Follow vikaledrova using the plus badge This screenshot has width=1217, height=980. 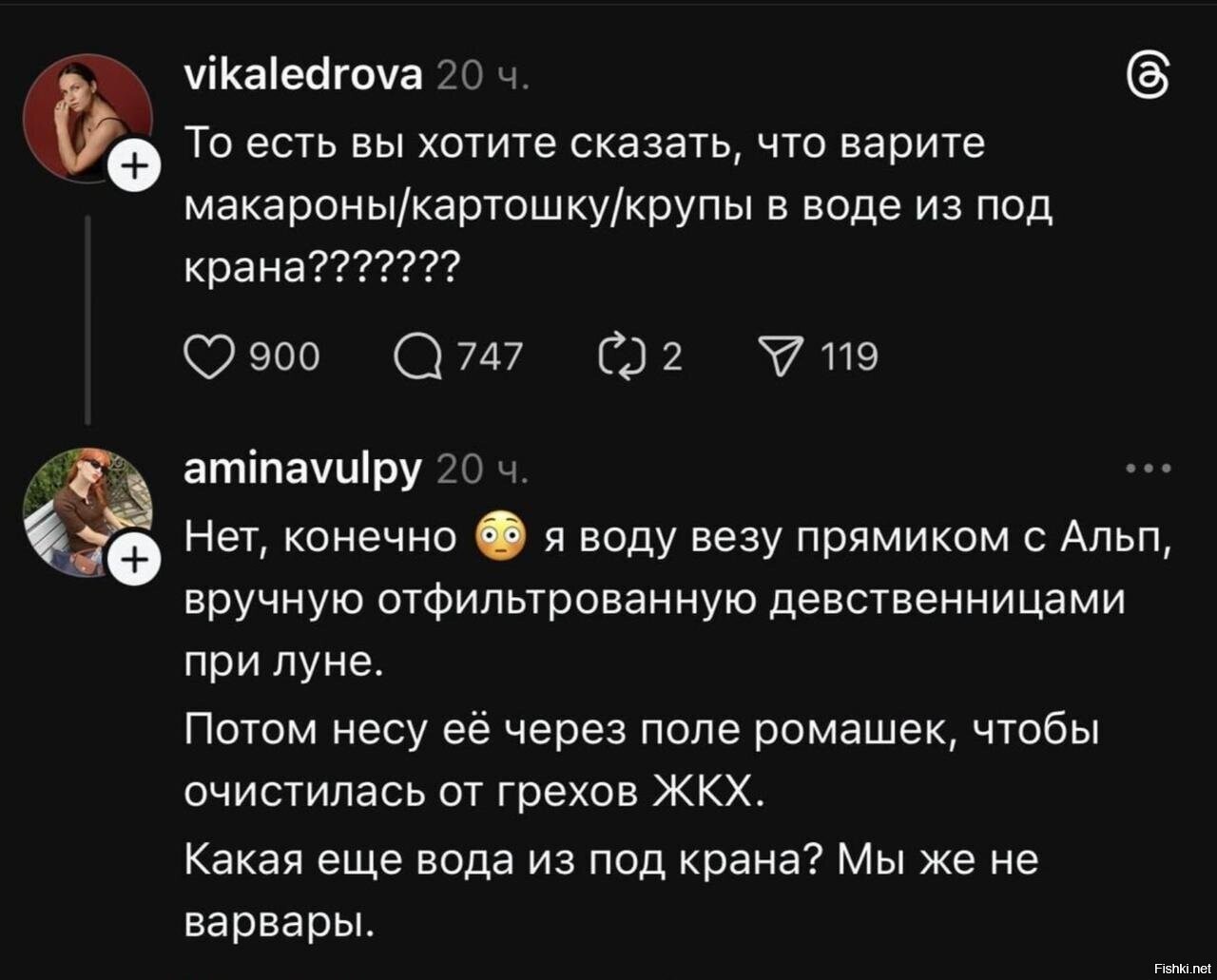(136, 163)
